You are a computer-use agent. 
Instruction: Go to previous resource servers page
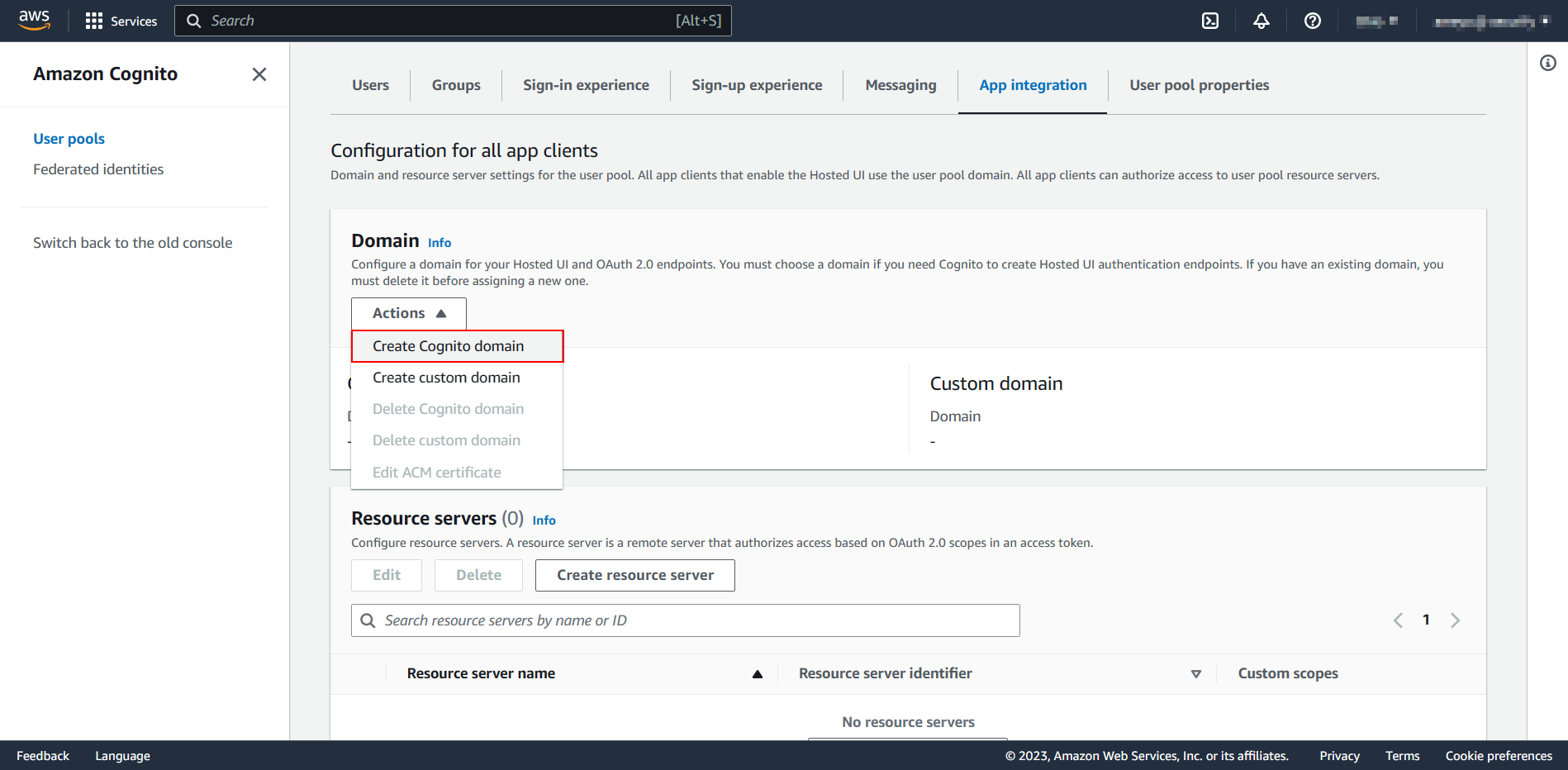(x=1398, y=620)
